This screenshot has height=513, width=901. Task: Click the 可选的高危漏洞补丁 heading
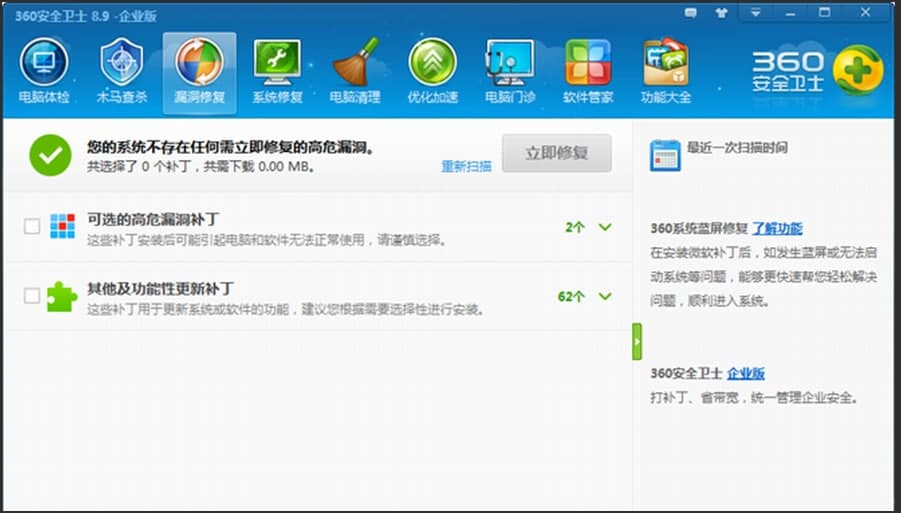coord(153,219)
